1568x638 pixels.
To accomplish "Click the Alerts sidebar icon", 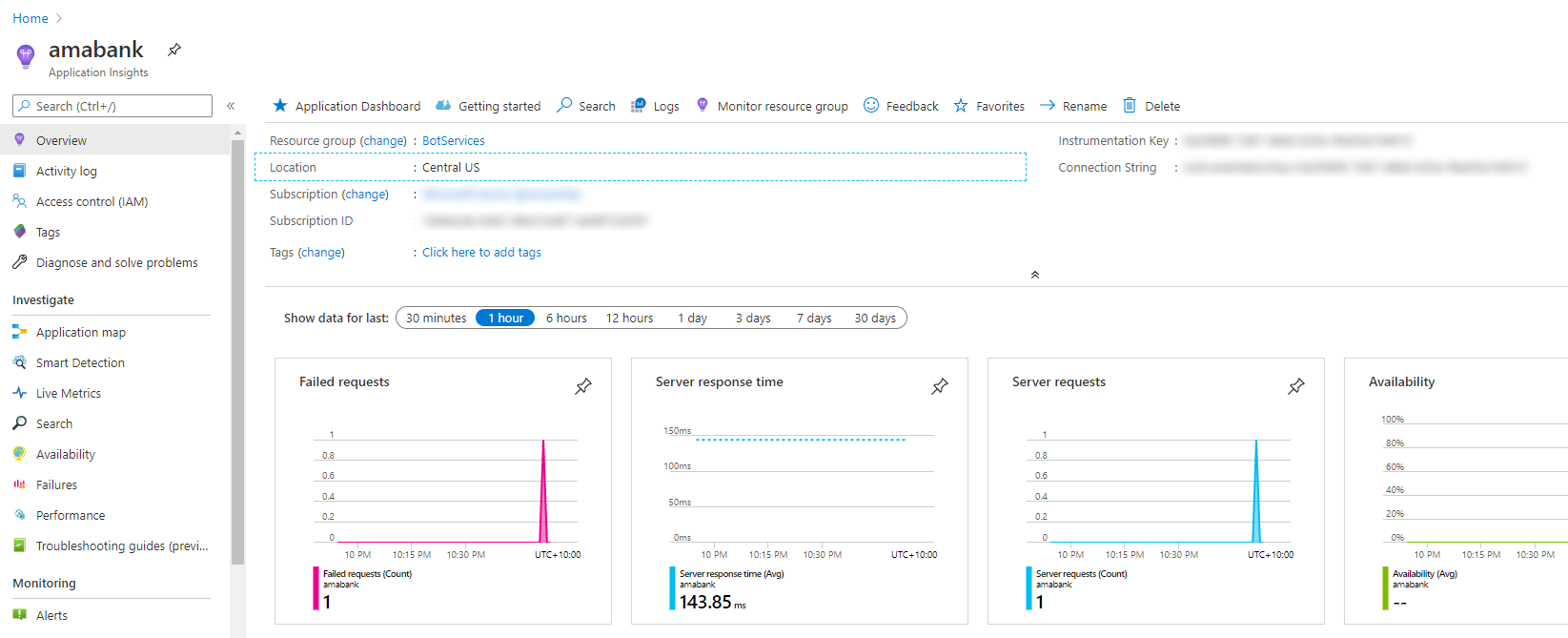I will pyautogui.click(x=19, y=615).
